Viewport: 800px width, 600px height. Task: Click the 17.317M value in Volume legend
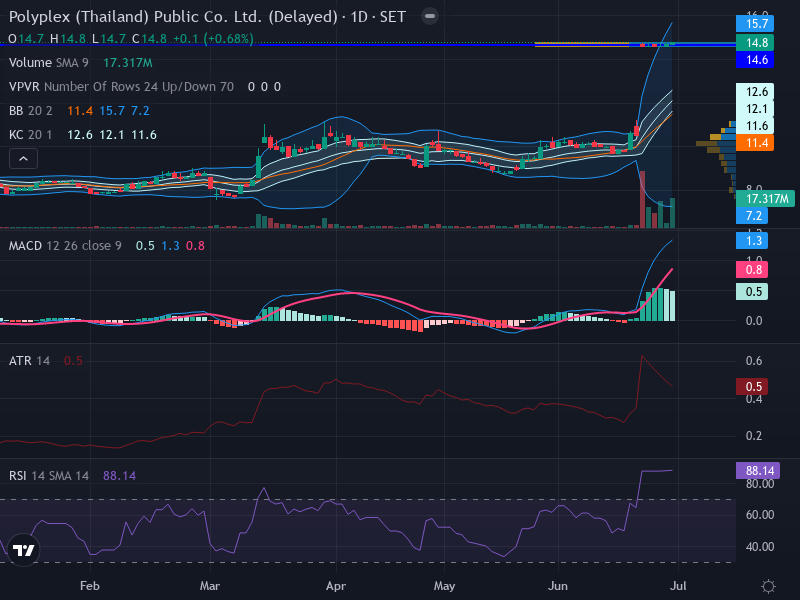coord(128,63)
